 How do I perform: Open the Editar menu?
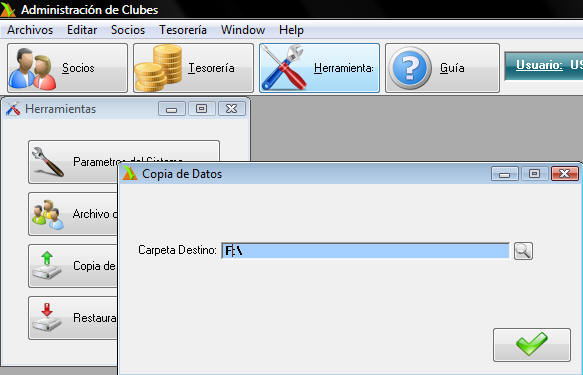click(x=82, y=30)
